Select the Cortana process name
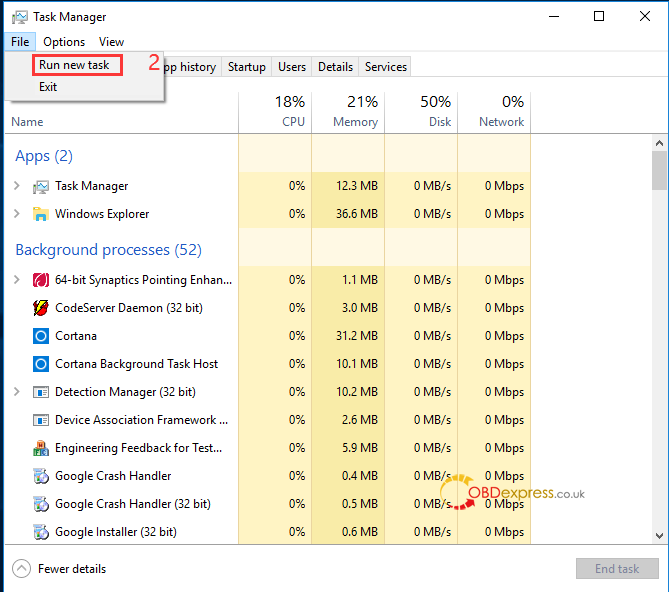This screenshot has width=669, height=592. pyautogui.click(x=76, y=336)
